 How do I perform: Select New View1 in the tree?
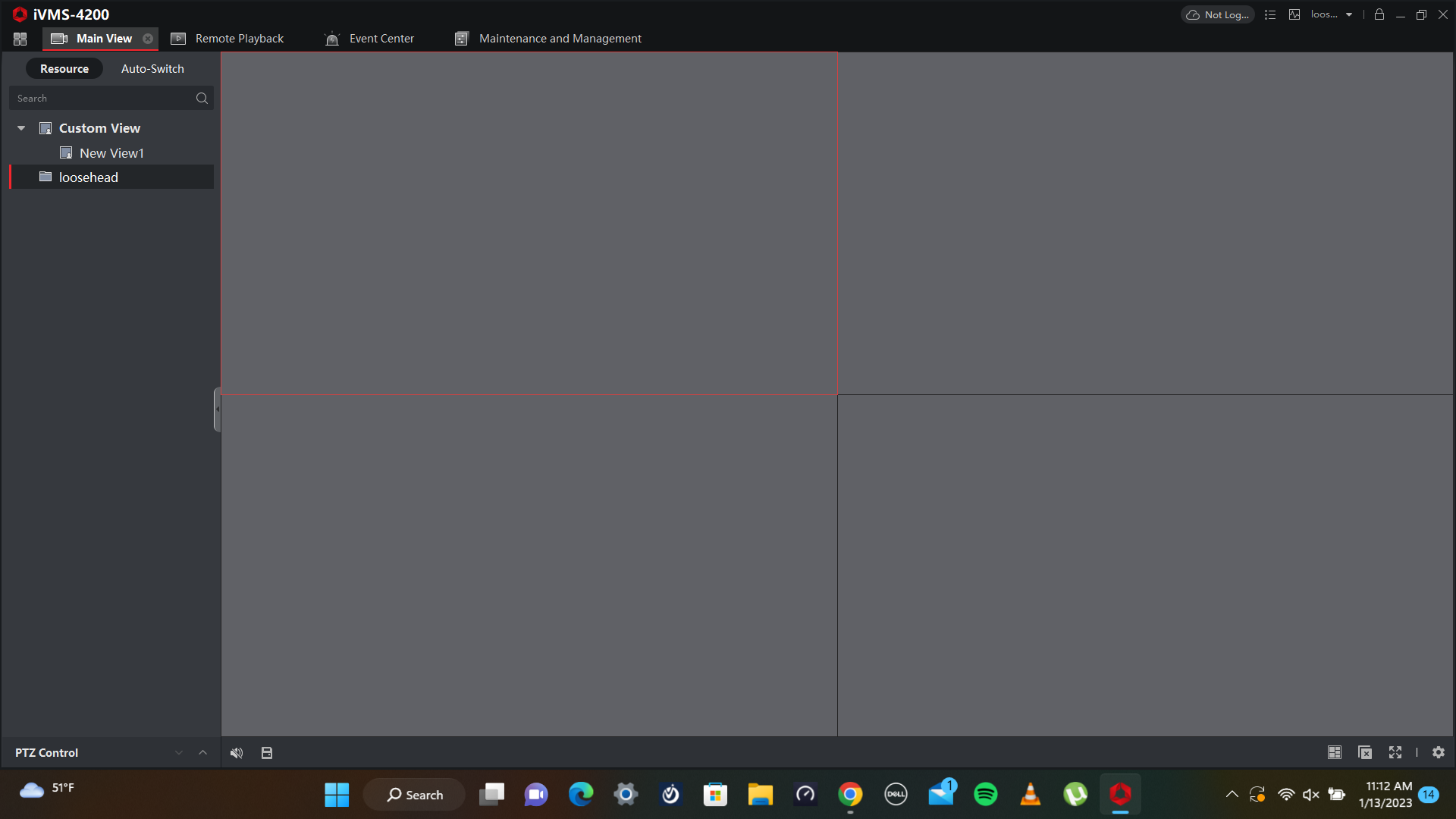(111, 153)
